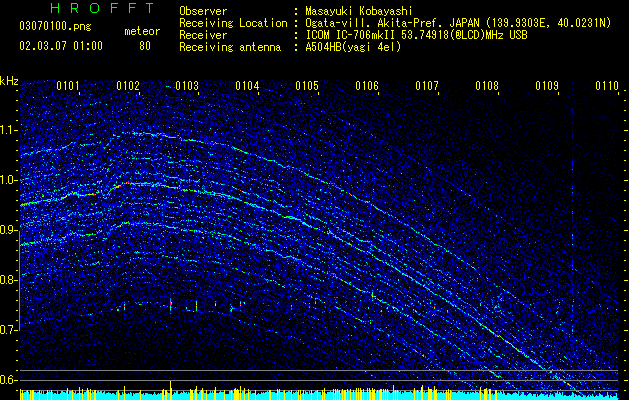Click the 0101 time marker
The image size is (629, 400).
point(68,86)
